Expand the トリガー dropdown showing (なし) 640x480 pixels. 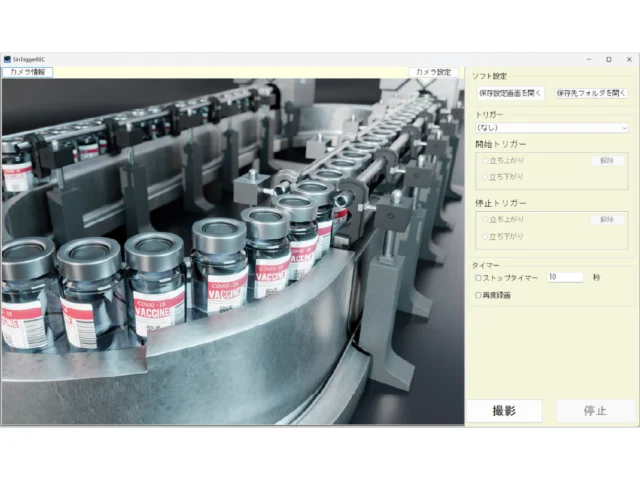(x=551, y=128)
